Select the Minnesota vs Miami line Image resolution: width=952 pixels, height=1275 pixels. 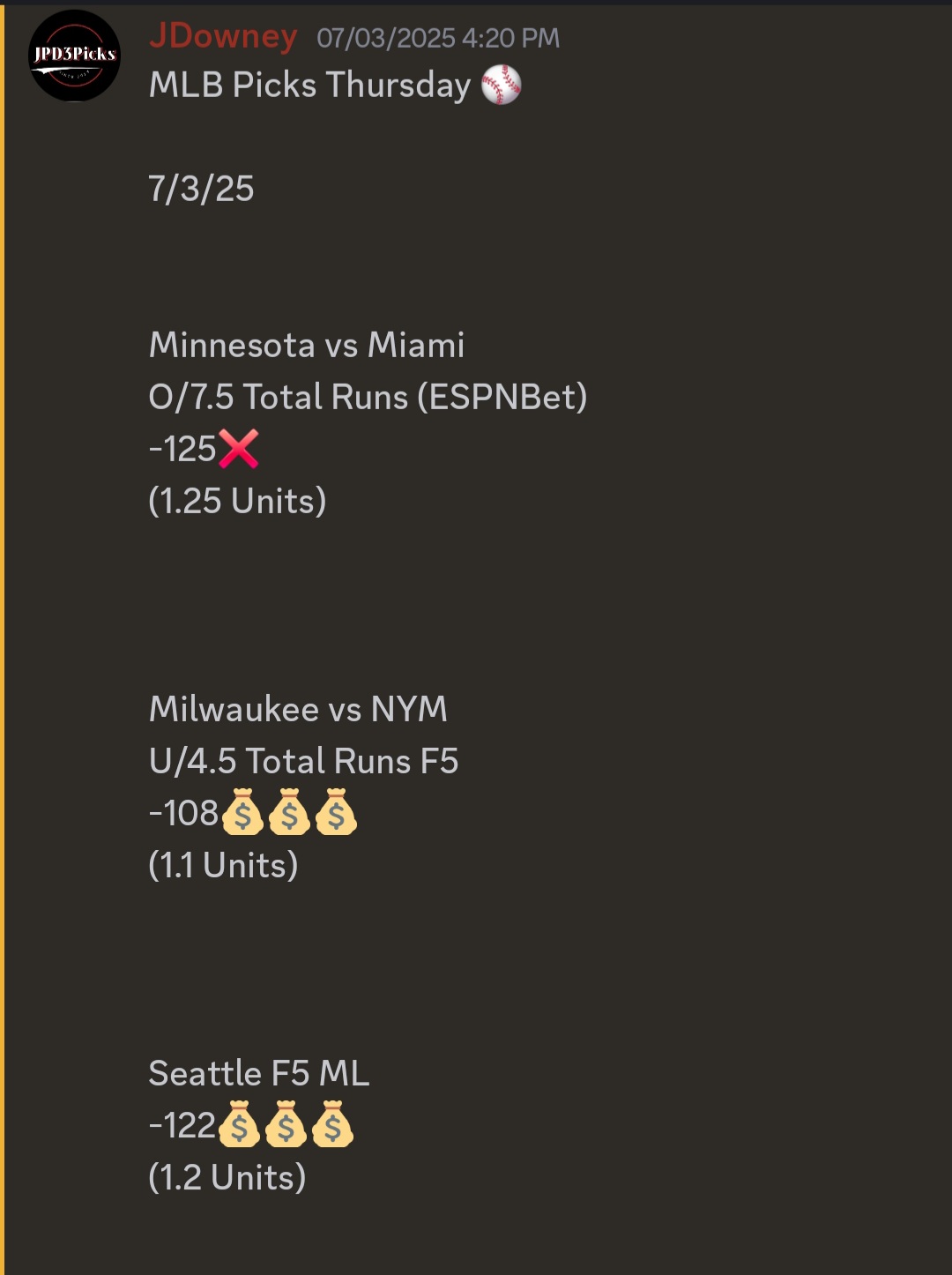(x=307, y=345)
